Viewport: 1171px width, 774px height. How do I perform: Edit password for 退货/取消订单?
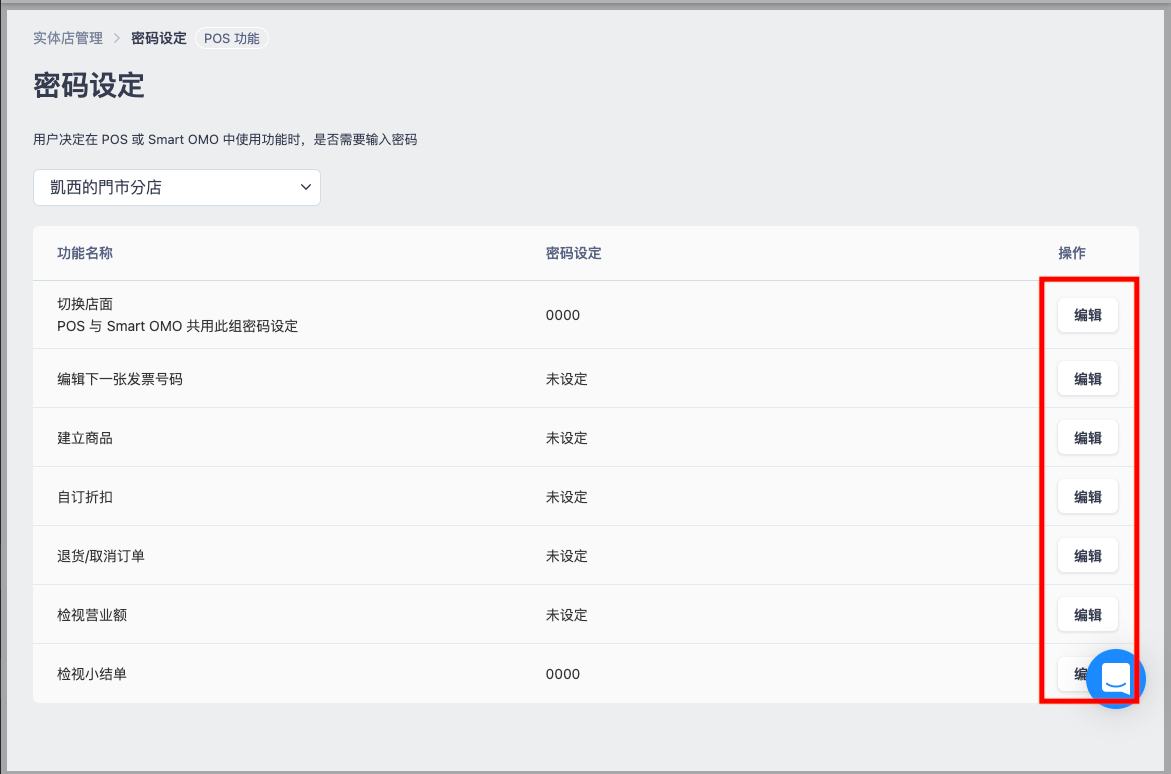(x=1087, y=556)
